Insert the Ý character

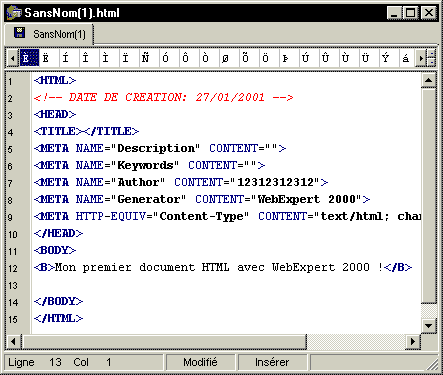point(385,58)
